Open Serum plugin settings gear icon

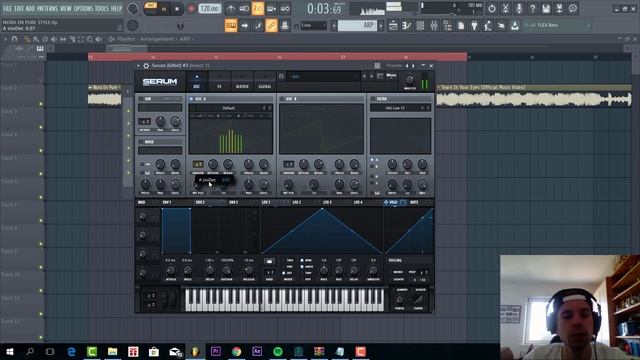click(146, 66)
